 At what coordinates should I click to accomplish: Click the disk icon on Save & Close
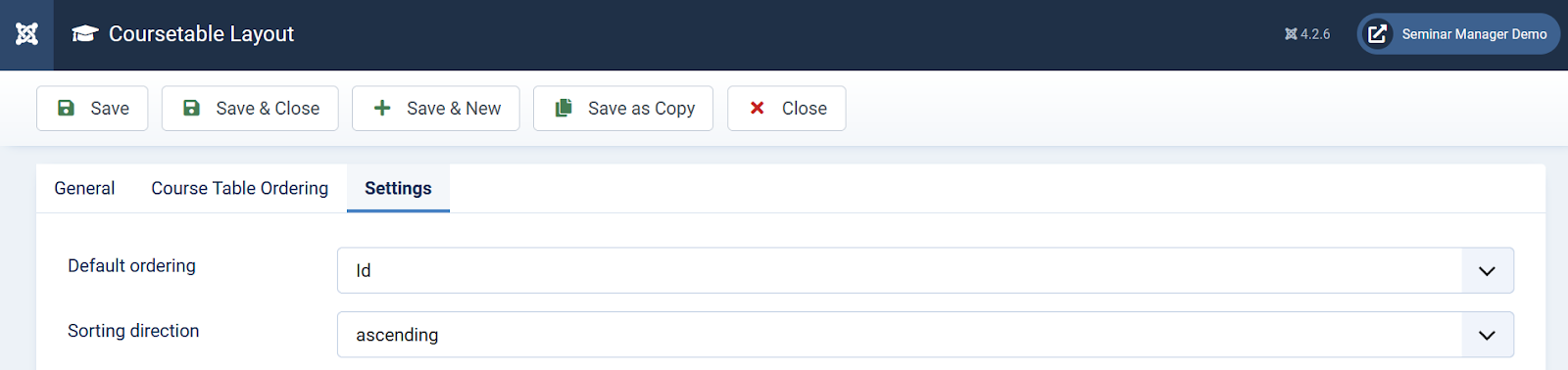[192, 108]
